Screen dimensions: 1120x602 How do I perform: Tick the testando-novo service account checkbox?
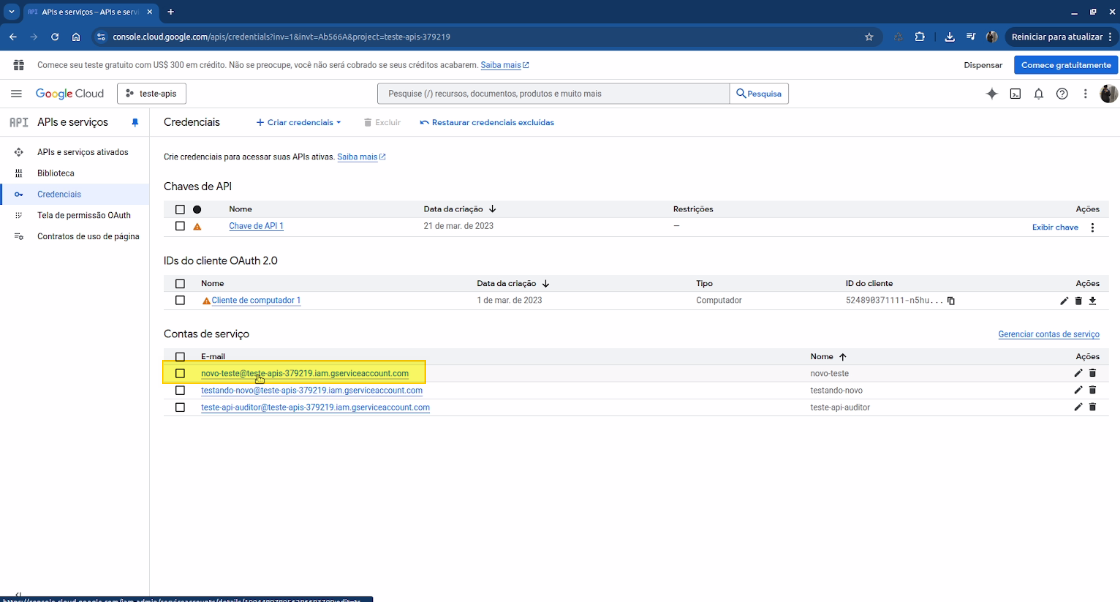tap(180, 391)
